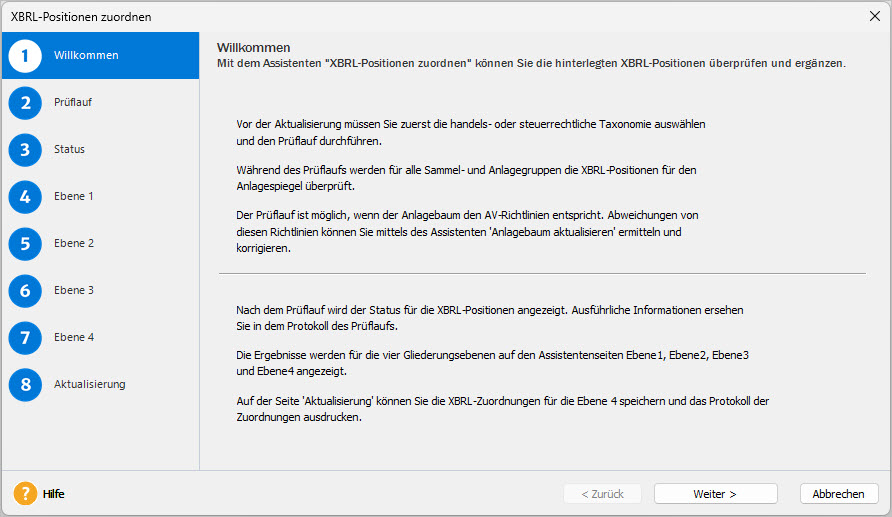Open the Hilfe text link
The image size is (892, 517).
53,494
